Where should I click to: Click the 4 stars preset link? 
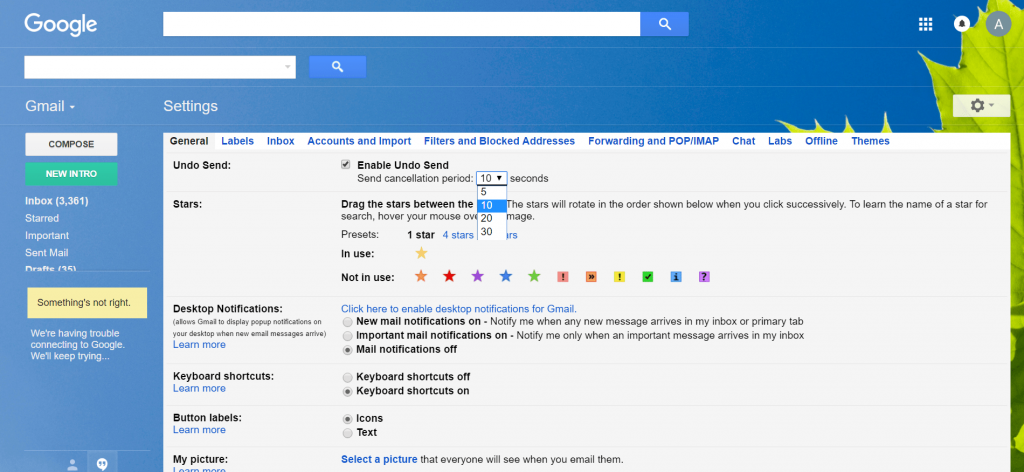pyautogui.click(x=458, y=235)
